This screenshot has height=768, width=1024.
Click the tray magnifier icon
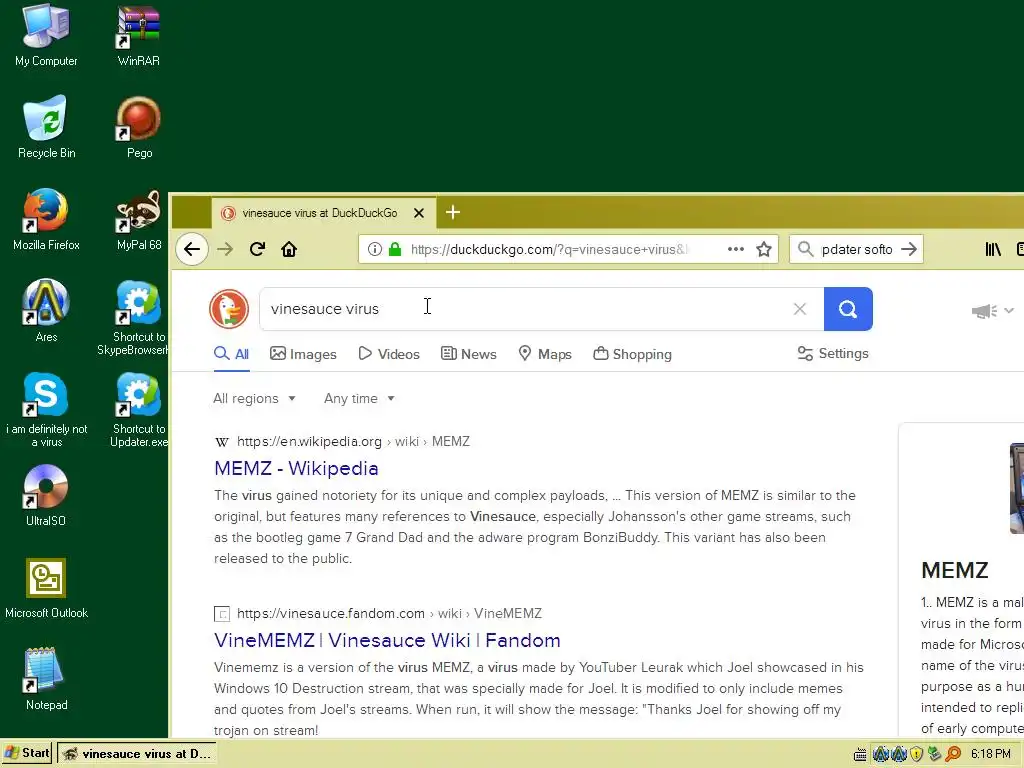point(953,754)
